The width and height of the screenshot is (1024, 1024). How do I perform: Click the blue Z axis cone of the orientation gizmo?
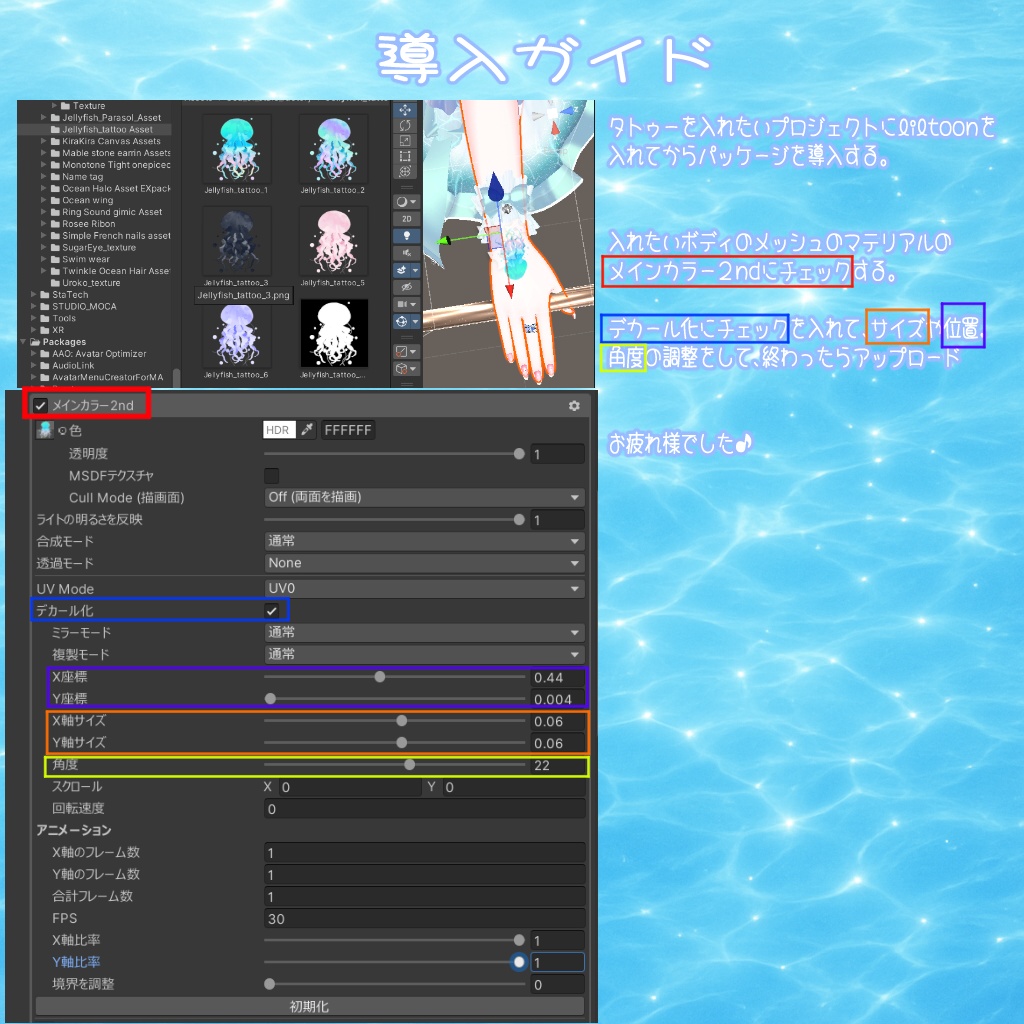pos(568,111)
